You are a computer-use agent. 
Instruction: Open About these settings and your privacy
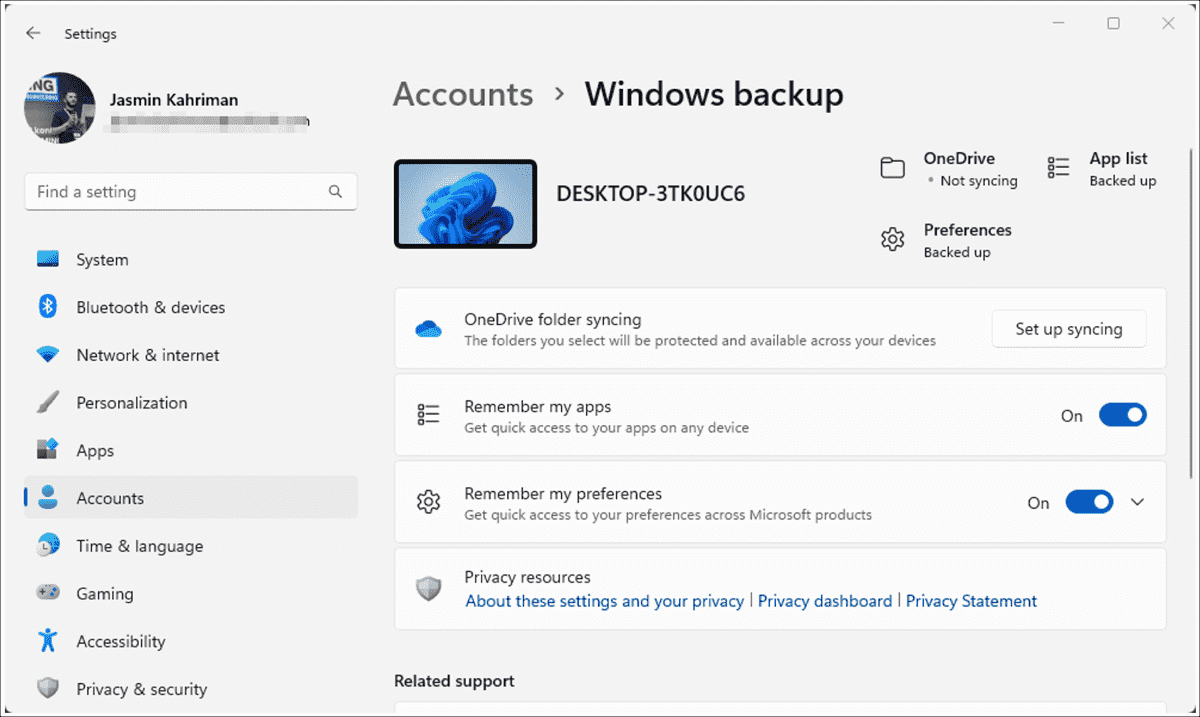tap(605, 601)
